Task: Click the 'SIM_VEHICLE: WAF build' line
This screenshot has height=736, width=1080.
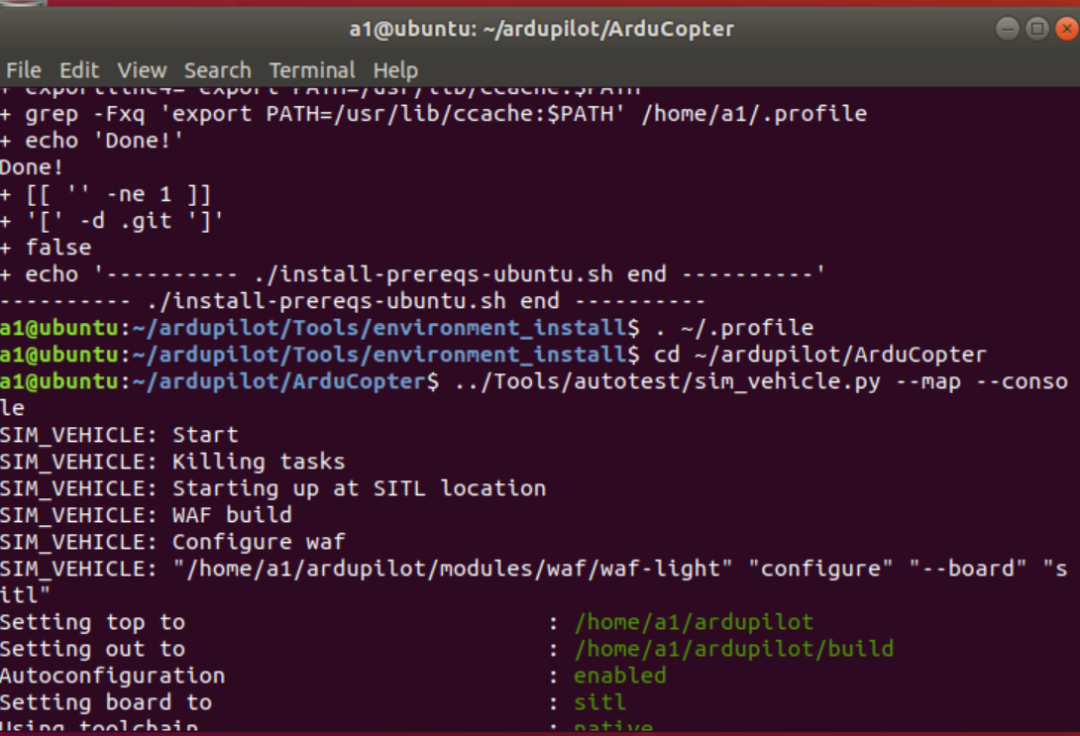Action: (x=146, y=516)
